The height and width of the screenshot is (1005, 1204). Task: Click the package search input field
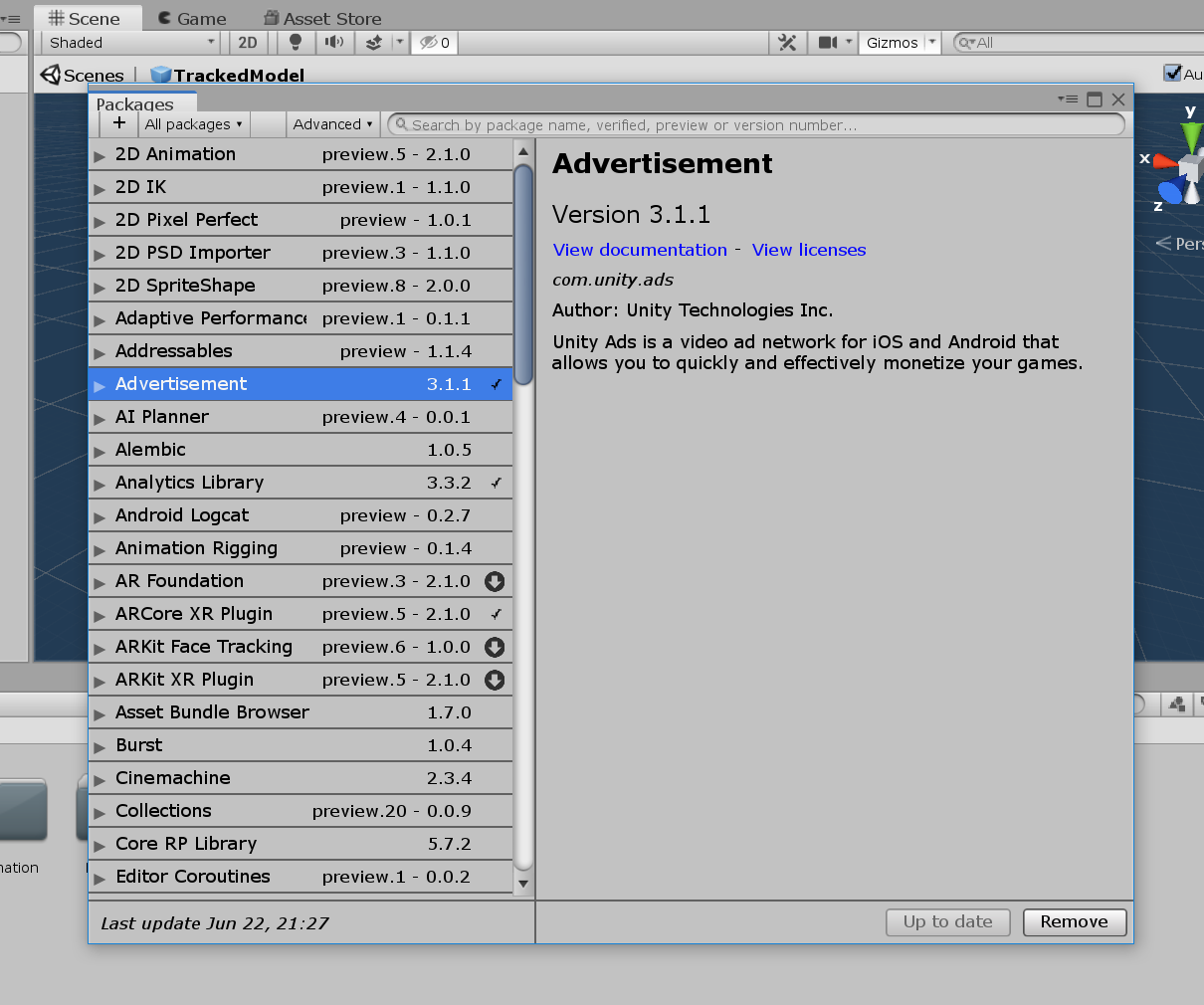tap(756, 124)
